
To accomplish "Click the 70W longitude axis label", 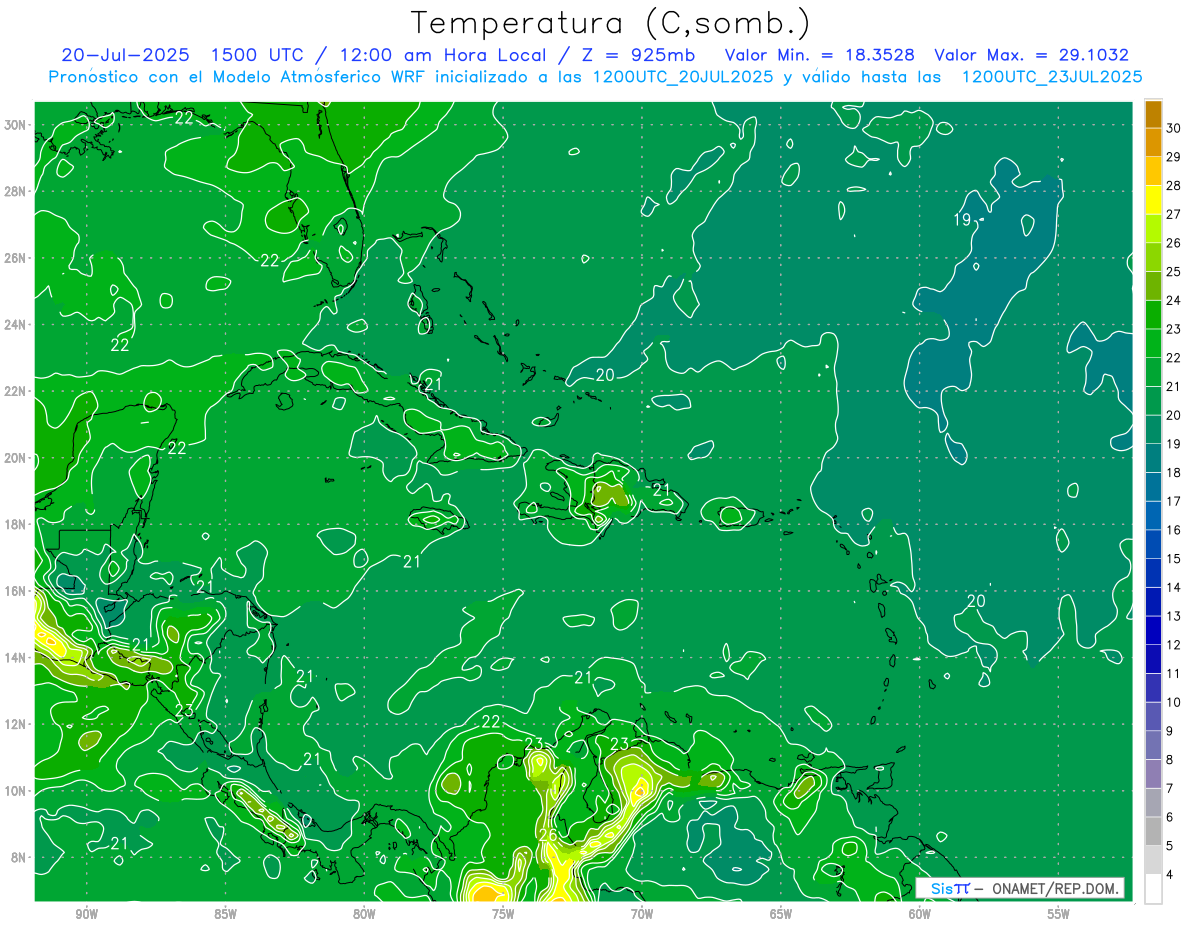I will 642,914.
